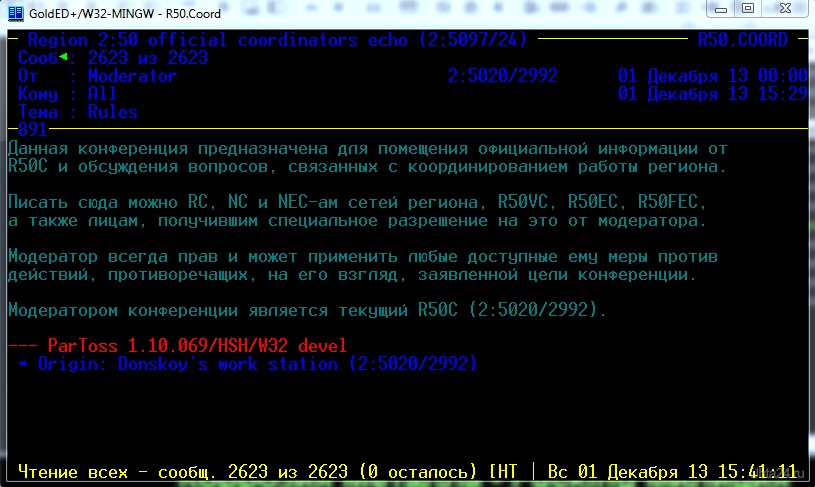The image size is (815, 487).
Task: Click the line 'Модератором конференции является текущий R50C'
Action: point(307,310)
